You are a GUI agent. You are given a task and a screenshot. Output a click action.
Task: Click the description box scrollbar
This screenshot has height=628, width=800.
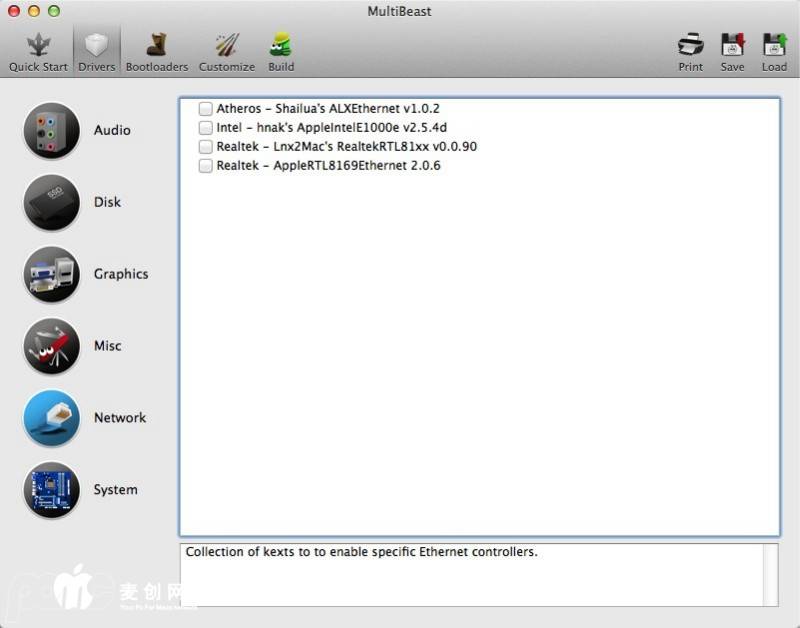tap(770, 575)
